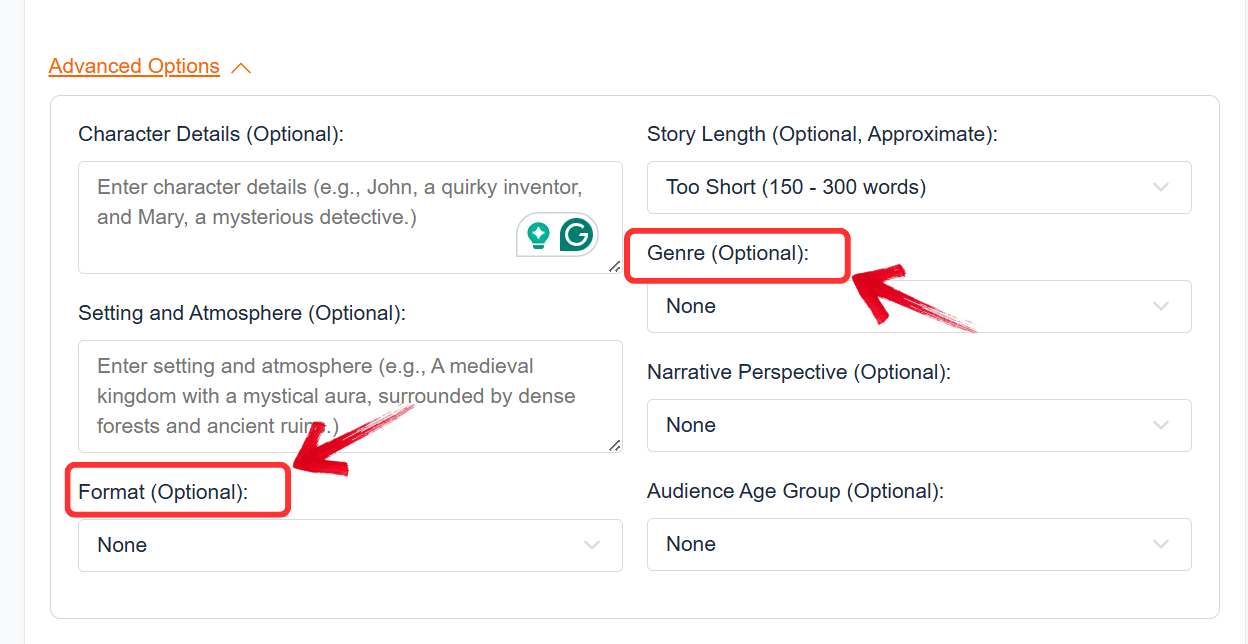The height and width of the screenshot is (644, 1248).
Task: Click the Grammarly lightbulb suggestions icon
Action: click(536, 234)
